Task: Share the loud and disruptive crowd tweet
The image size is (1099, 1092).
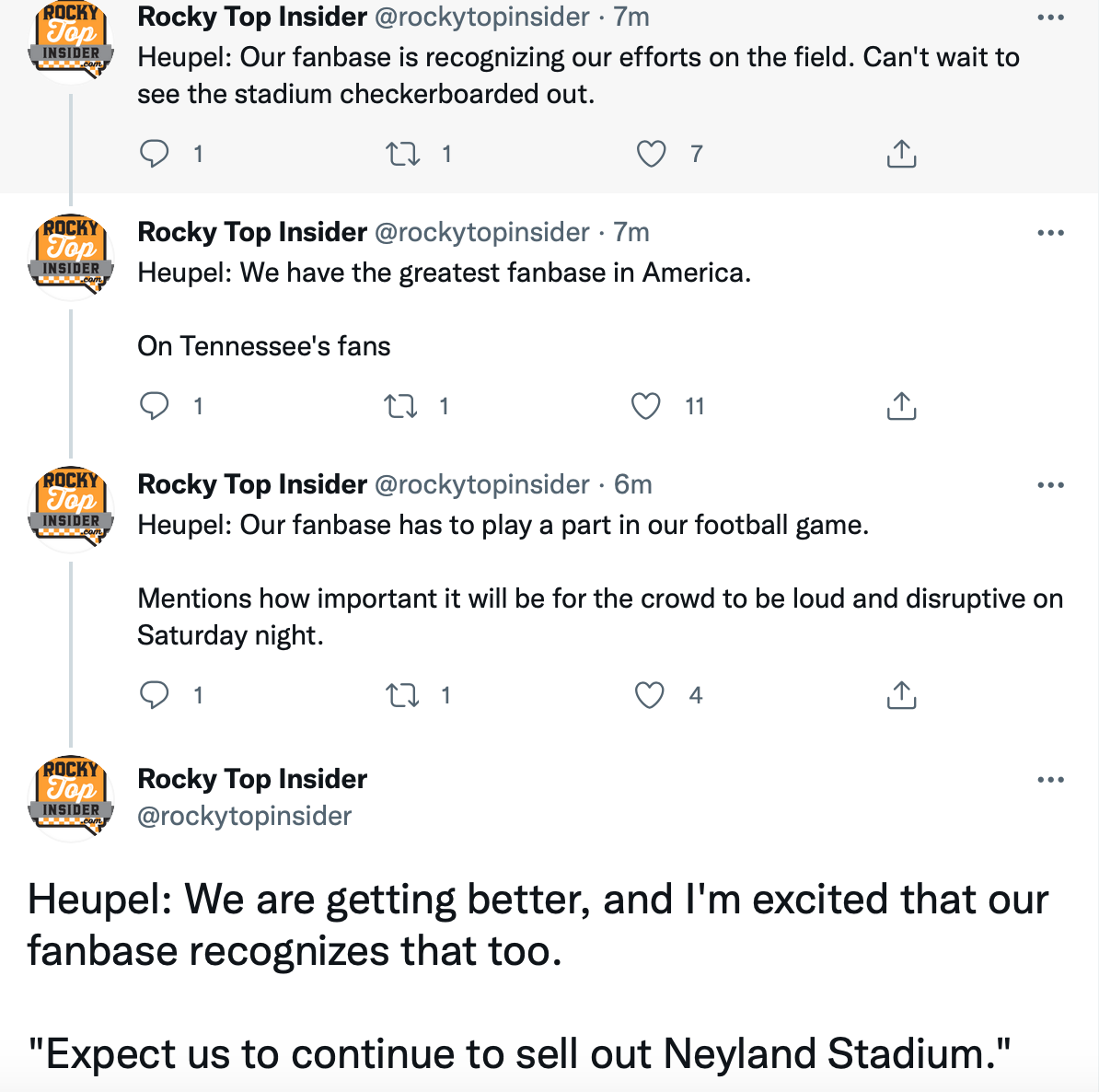Action: (901, 695)
